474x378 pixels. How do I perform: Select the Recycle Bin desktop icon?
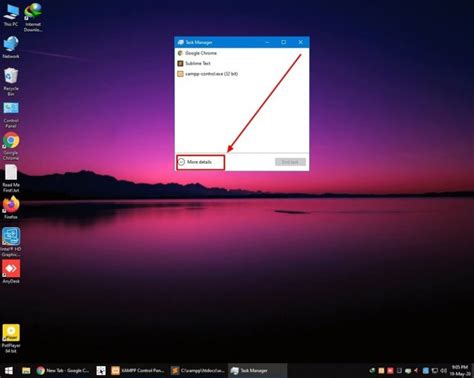pos(11,82)
